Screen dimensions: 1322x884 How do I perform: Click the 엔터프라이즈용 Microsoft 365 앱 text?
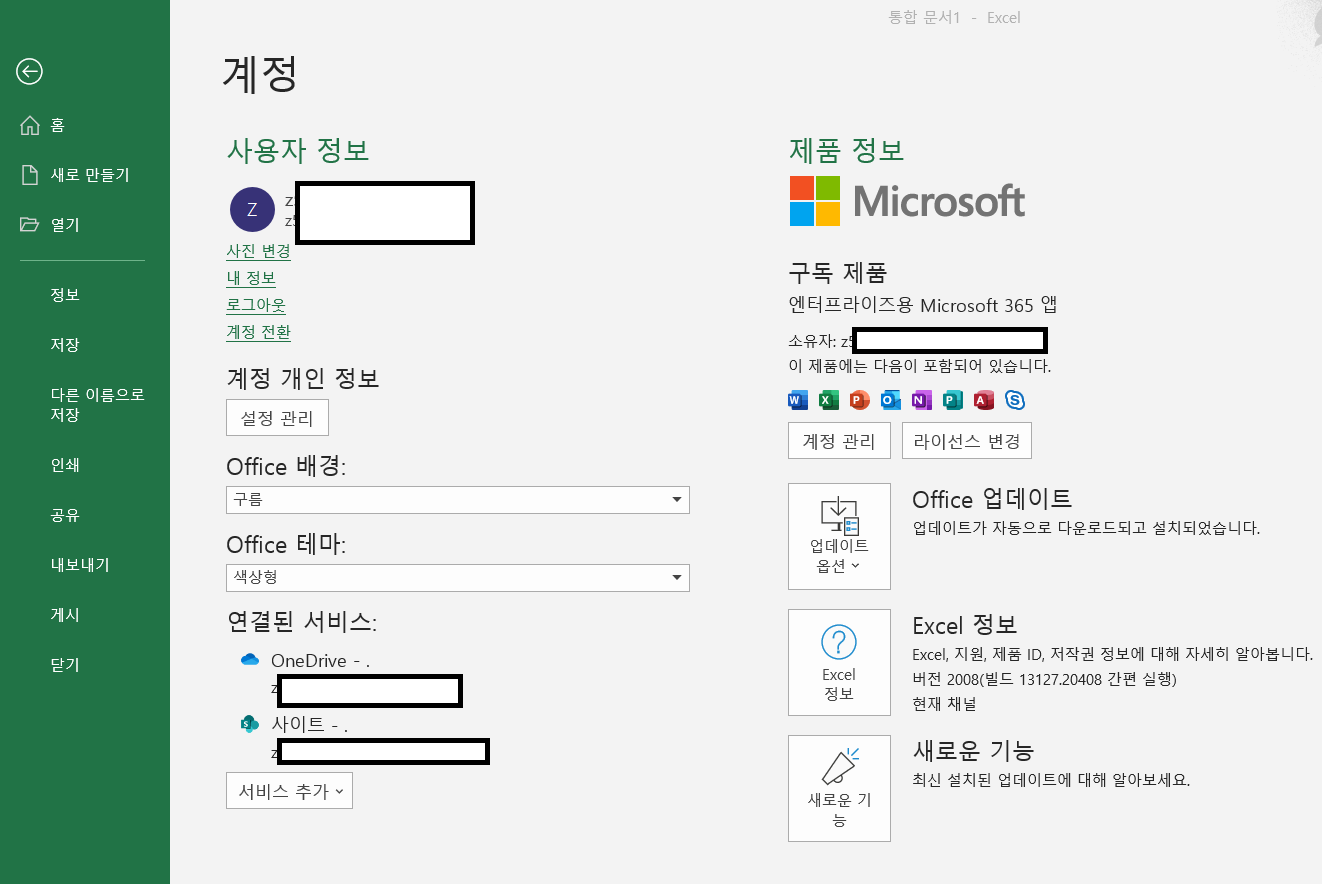(x=923, y=305)
